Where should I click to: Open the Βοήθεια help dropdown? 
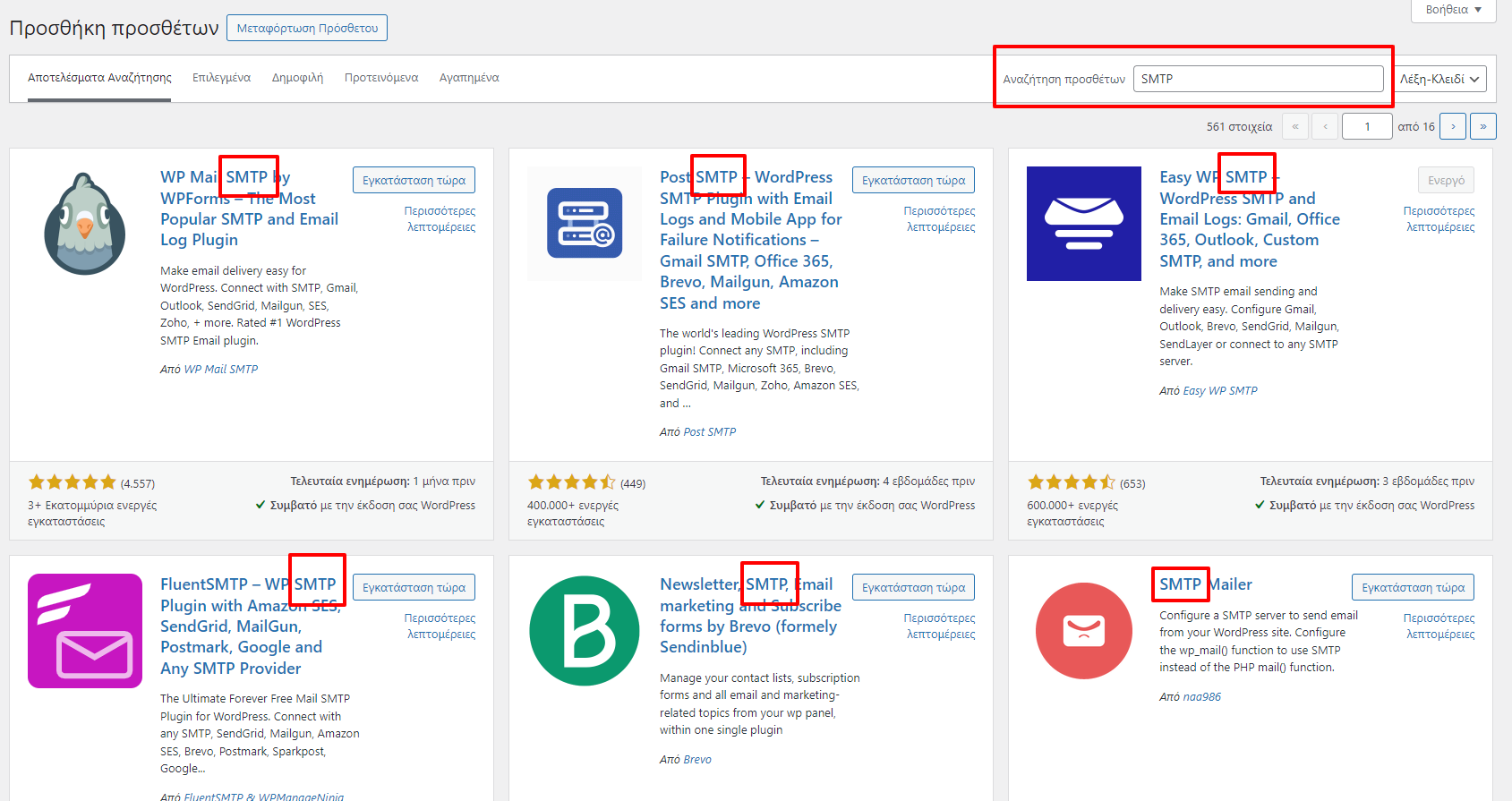point(1454,10)
